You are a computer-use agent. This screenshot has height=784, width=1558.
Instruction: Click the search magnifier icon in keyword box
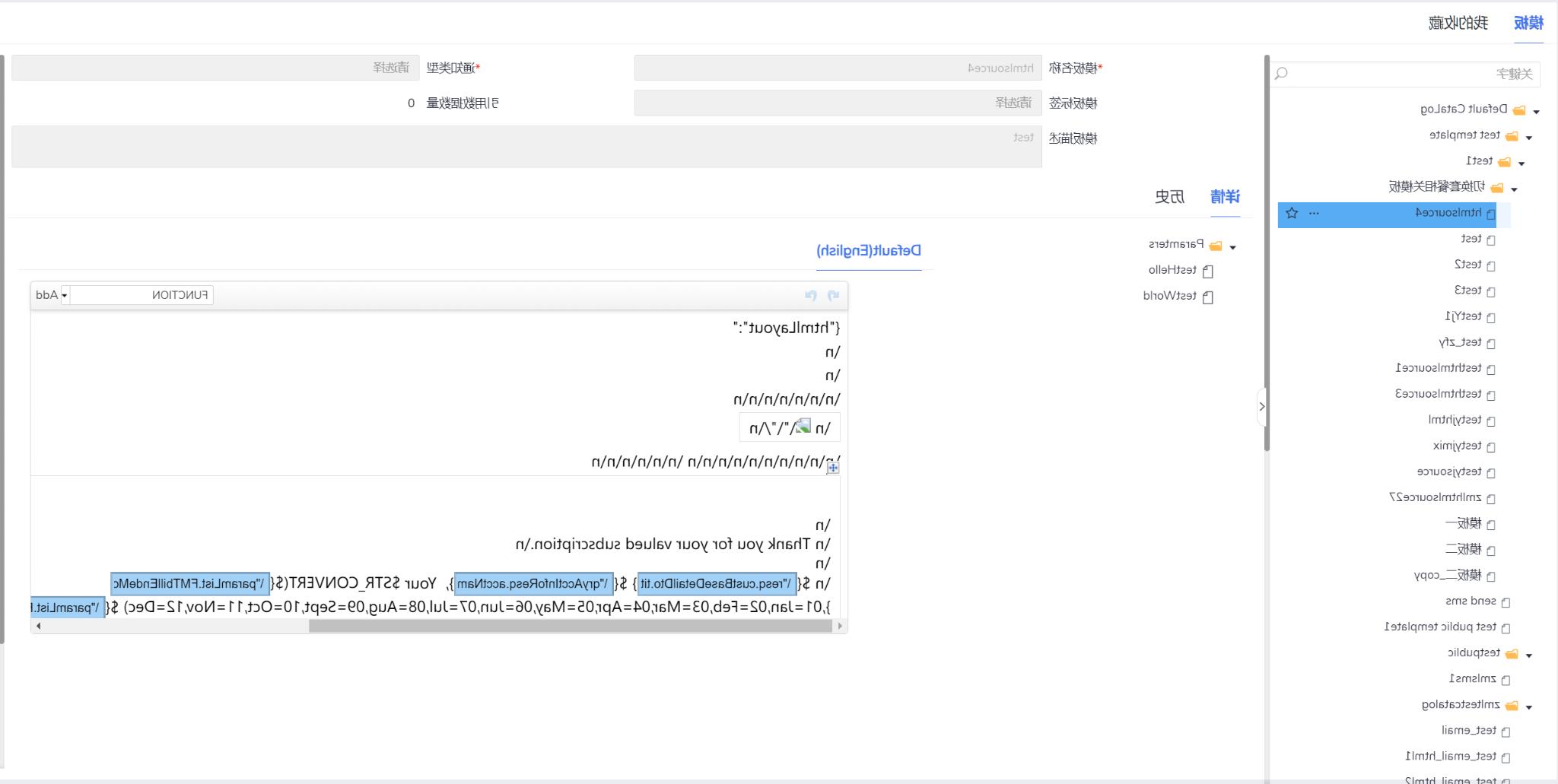point(1282,74)
